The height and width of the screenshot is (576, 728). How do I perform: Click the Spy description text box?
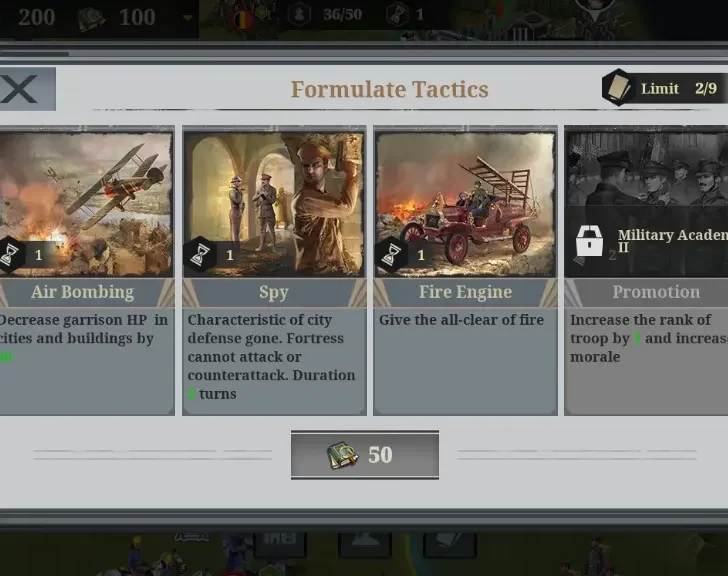tap(274, 361)
